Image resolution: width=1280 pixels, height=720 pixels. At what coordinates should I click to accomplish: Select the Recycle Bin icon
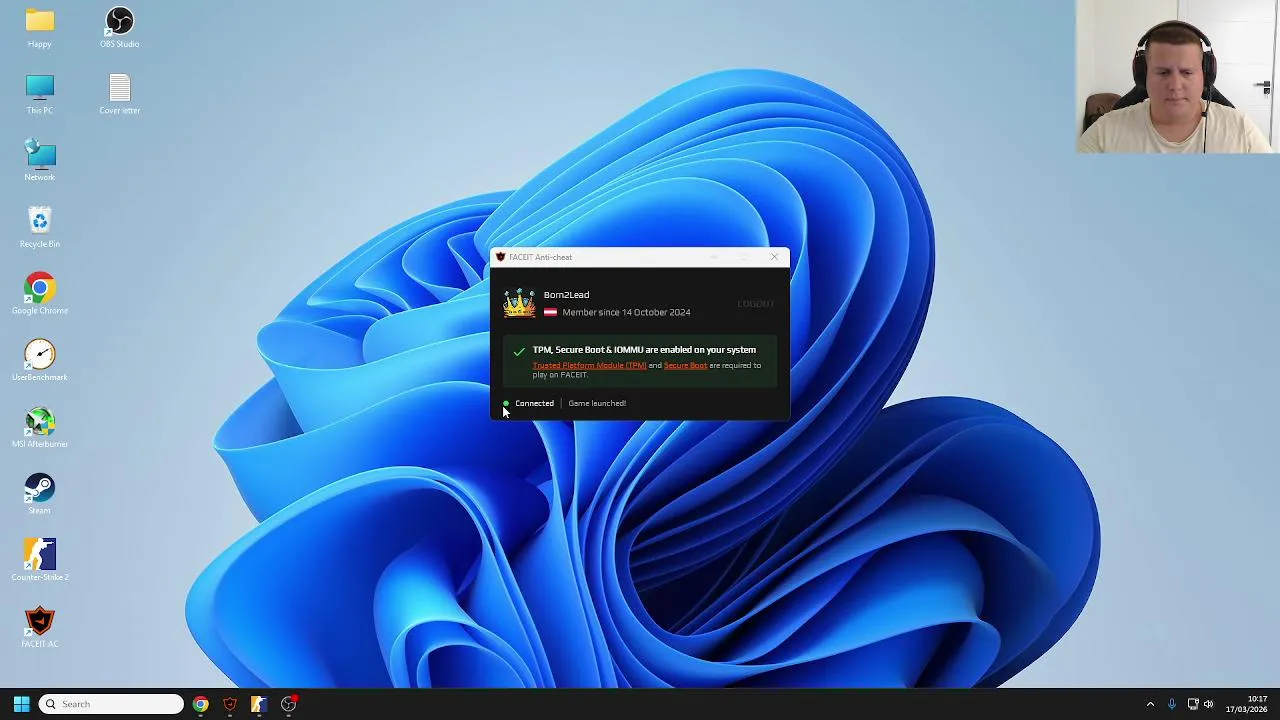pyautogui.click(x=40, y=228)
